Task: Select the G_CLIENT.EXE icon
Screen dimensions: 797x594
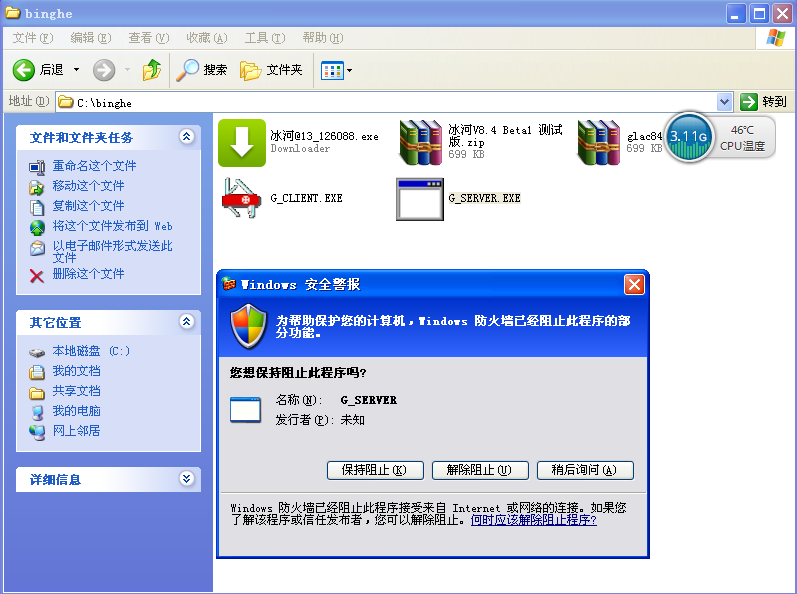Action: (x=242, y=199)
